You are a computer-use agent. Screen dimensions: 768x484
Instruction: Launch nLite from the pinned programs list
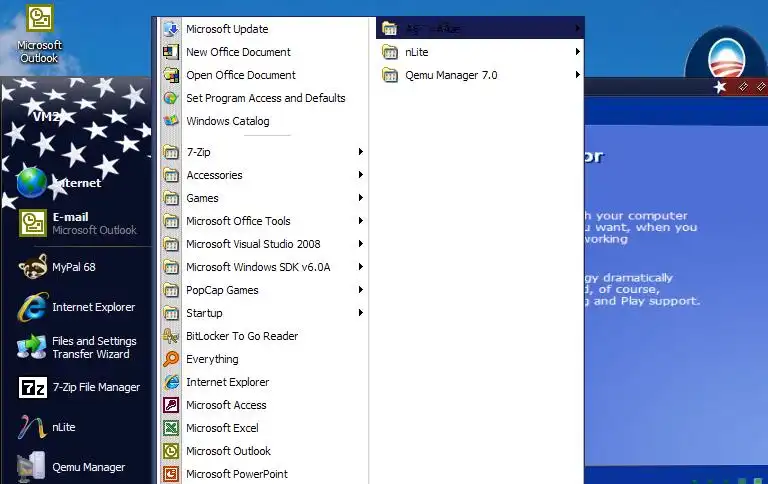(x=47, y=427)
